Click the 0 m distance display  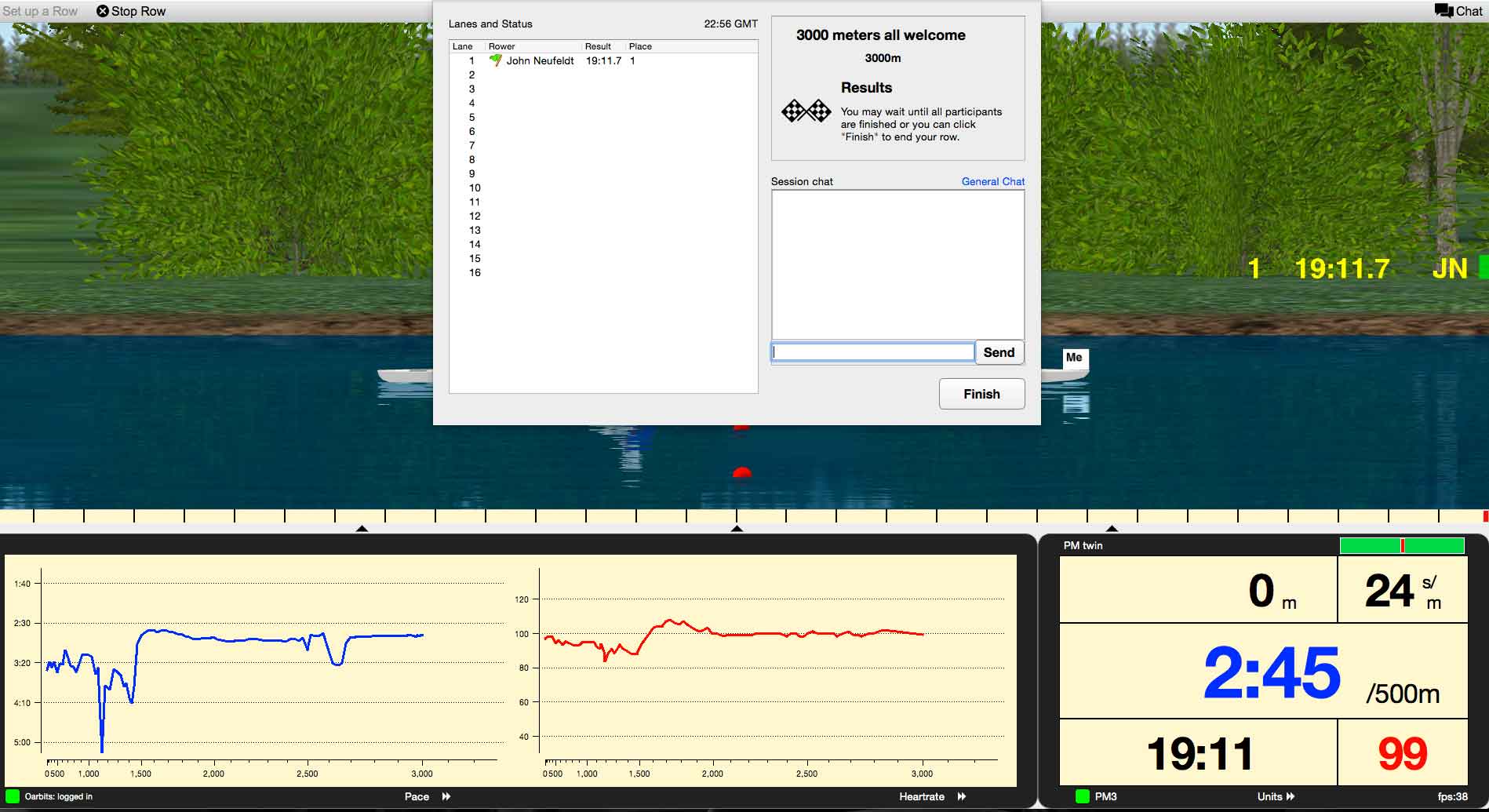(x=1198, y=590)
